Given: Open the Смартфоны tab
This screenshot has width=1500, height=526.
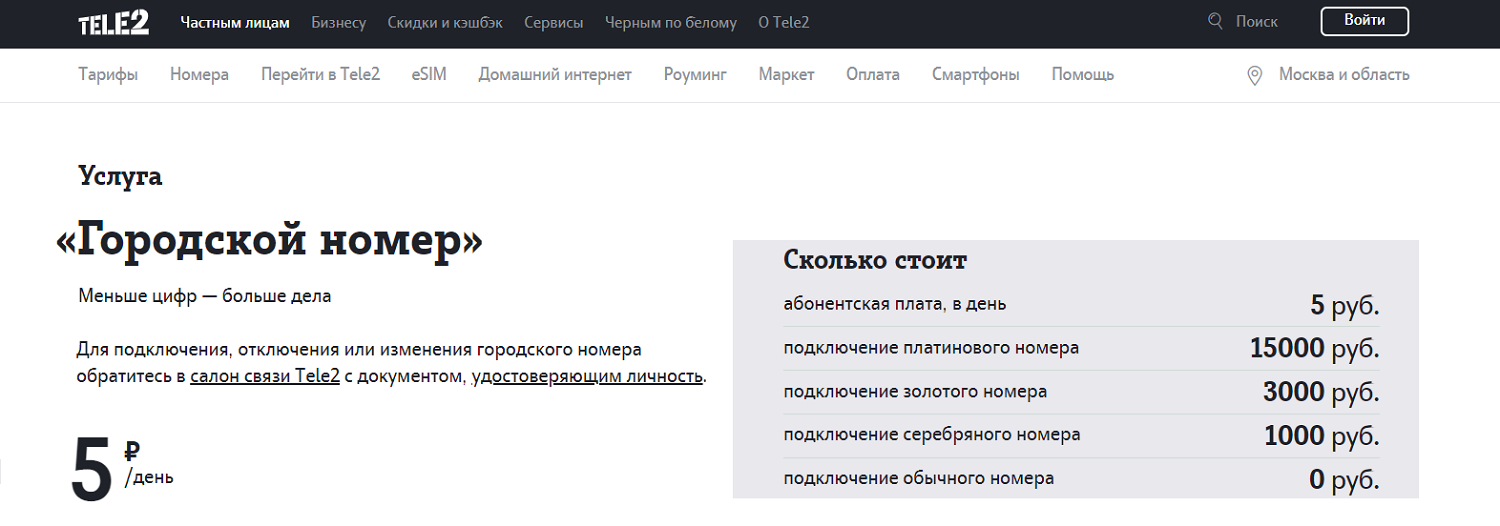Looking at the screenshot, I should tap(976, 74).
